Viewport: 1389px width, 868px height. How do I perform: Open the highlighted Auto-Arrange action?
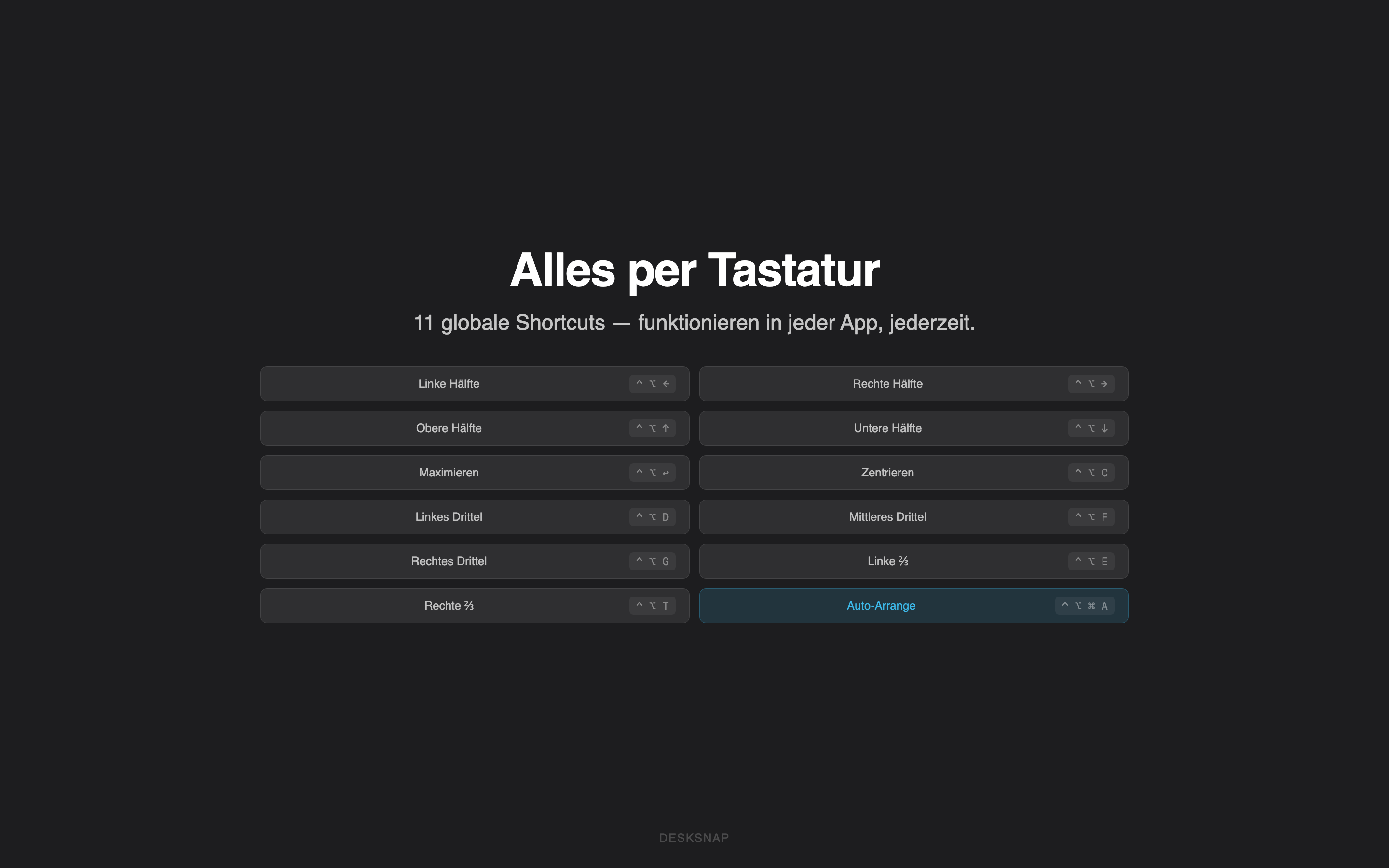point(913,605)
